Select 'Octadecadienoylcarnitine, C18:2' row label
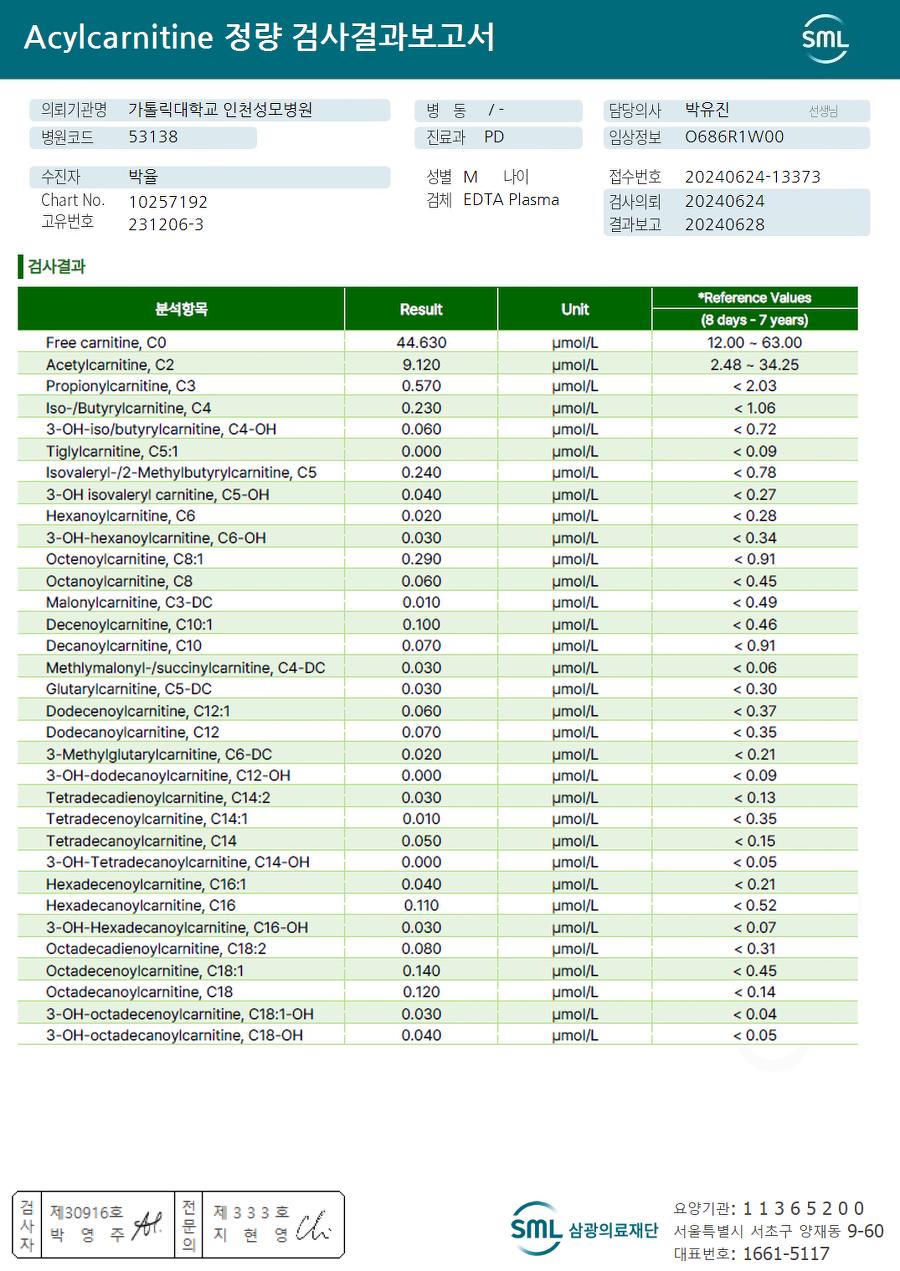Viewport: 900px width, 1271px height. tap(156, 949)
